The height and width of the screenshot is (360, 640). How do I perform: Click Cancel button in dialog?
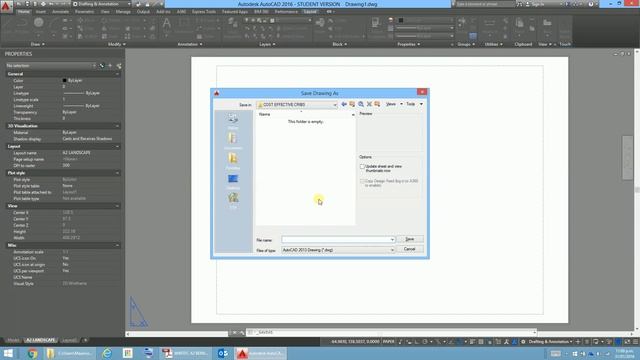(410, 249)
